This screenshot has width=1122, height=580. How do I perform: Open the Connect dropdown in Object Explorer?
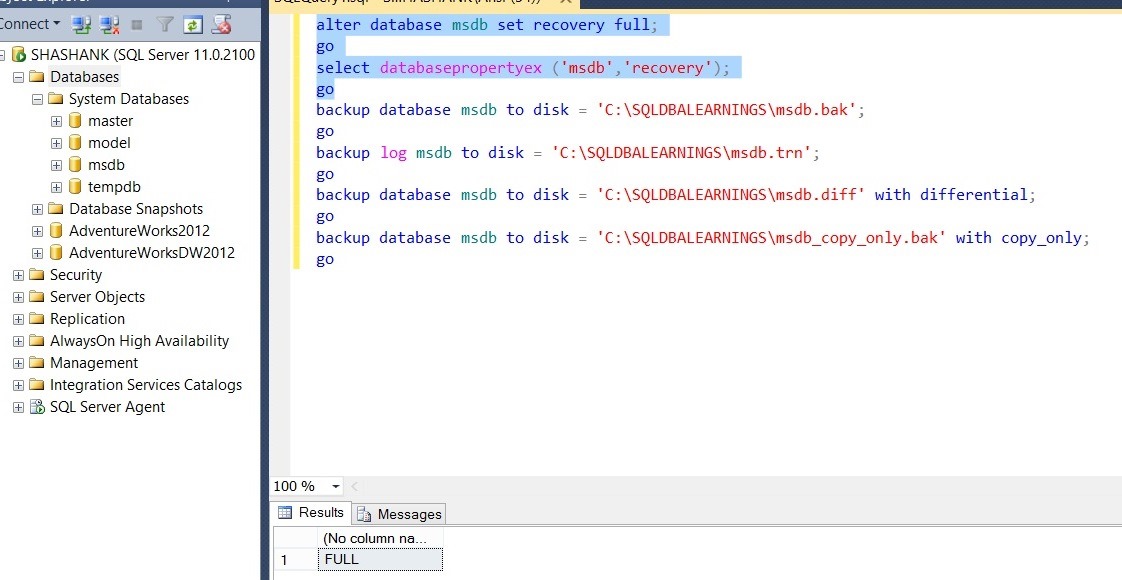29,24
